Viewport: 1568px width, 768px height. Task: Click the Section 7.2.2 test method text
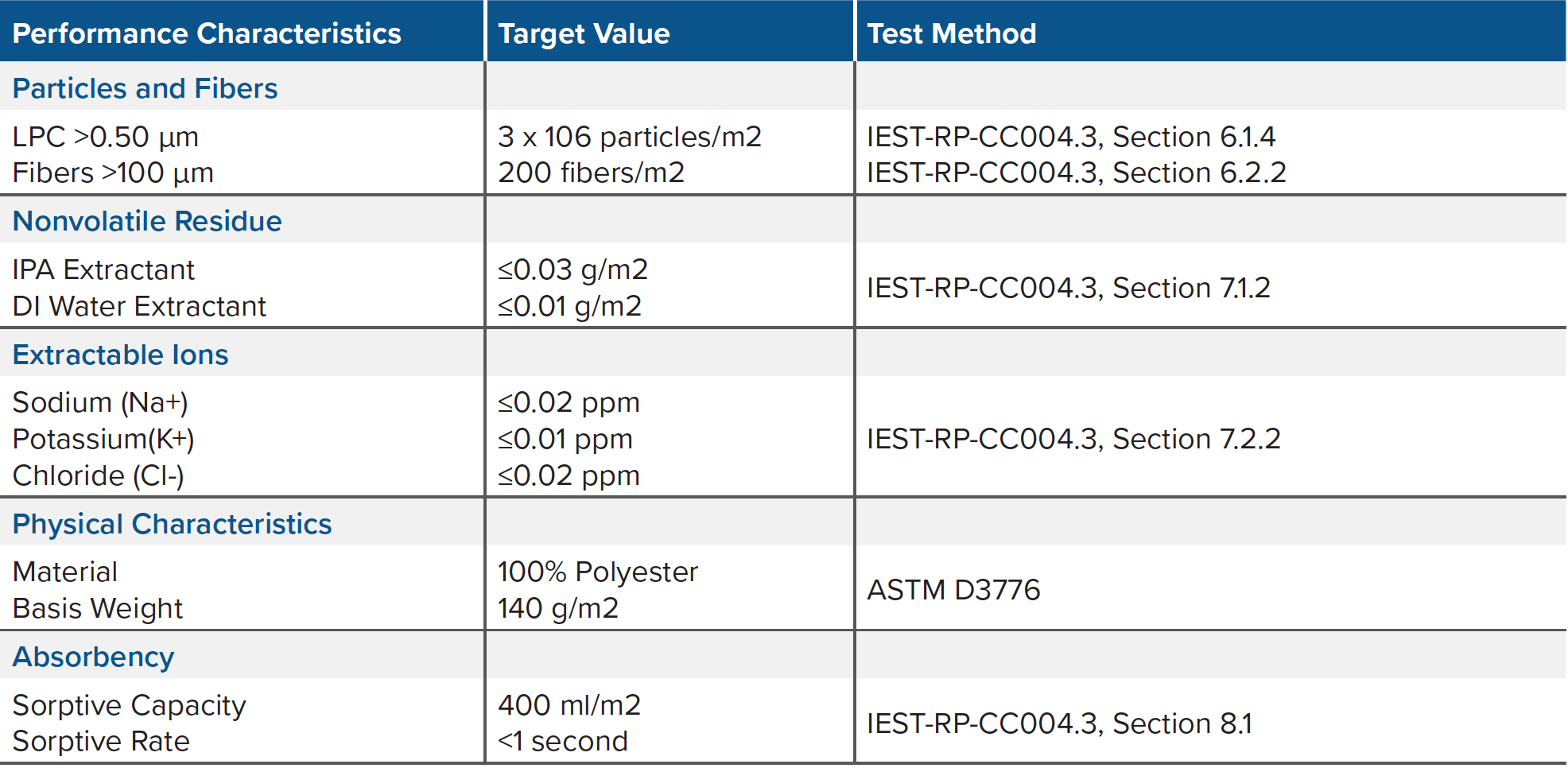(1196, 439)
